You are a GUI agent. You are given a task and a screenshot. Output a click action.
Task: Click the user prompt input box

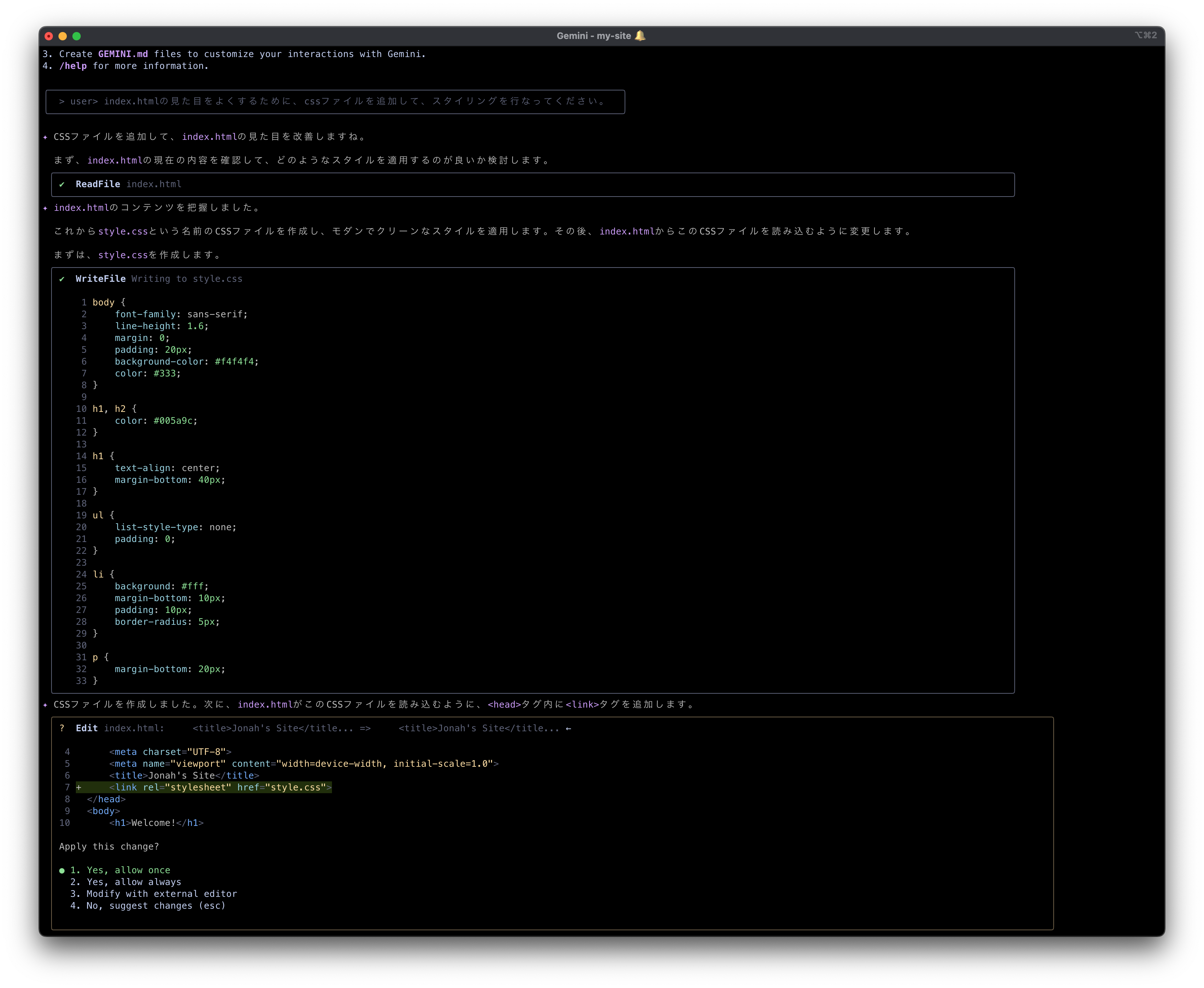coord(335,101)
